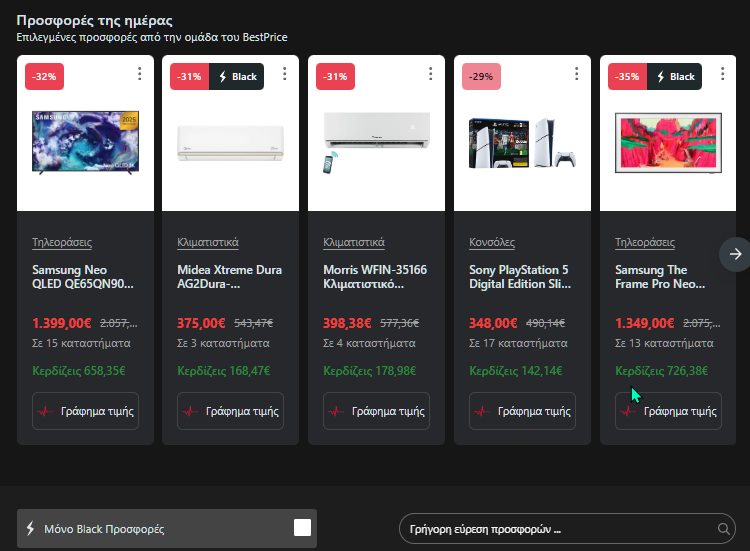Click the Σε 15 καταστήματα text
Screen dimensions: 750x551
(x=81, y=343)
